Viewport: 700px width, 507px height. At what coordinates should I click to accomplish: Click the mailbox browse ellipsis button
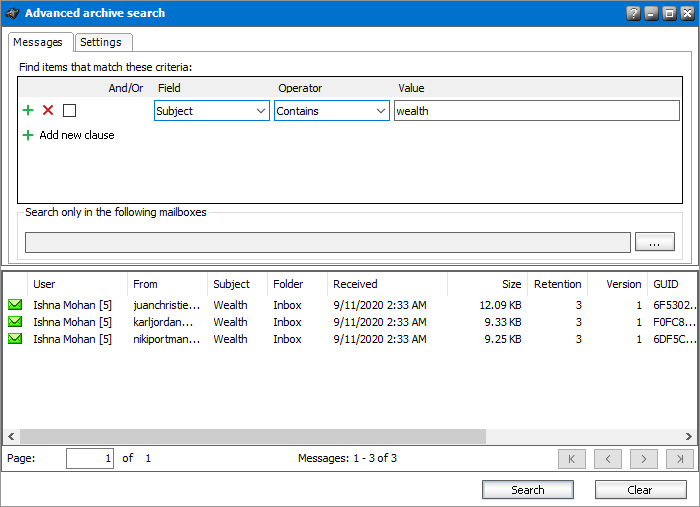click(x=655, y=242)
